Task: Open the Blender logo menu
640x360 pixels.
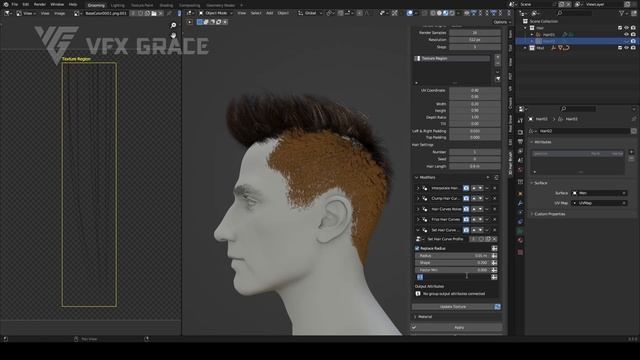Action: coord(6,4)
